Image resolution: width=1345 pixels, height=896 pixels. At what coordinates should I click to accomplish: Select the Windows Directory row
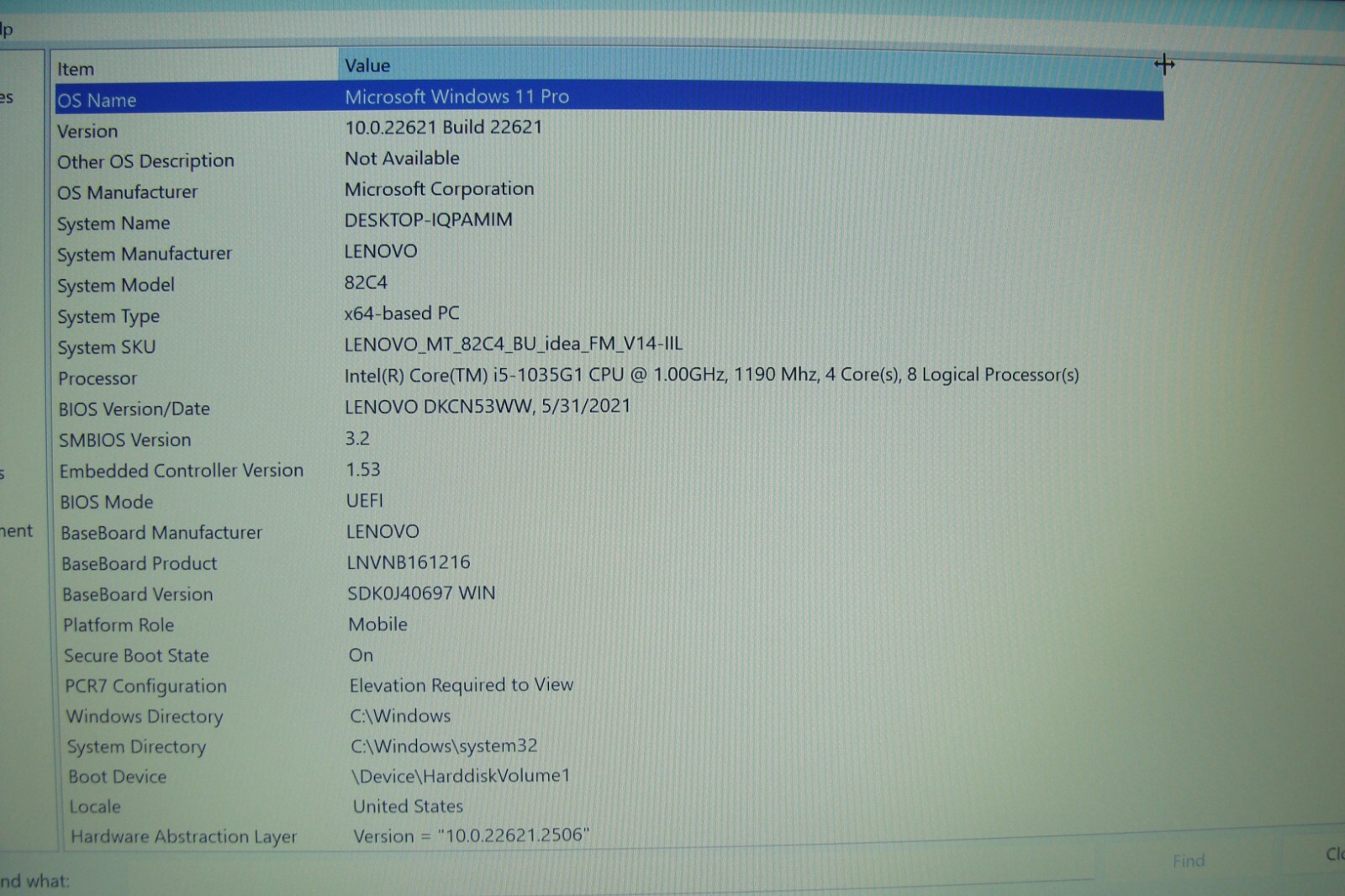(x=145, y=716)
